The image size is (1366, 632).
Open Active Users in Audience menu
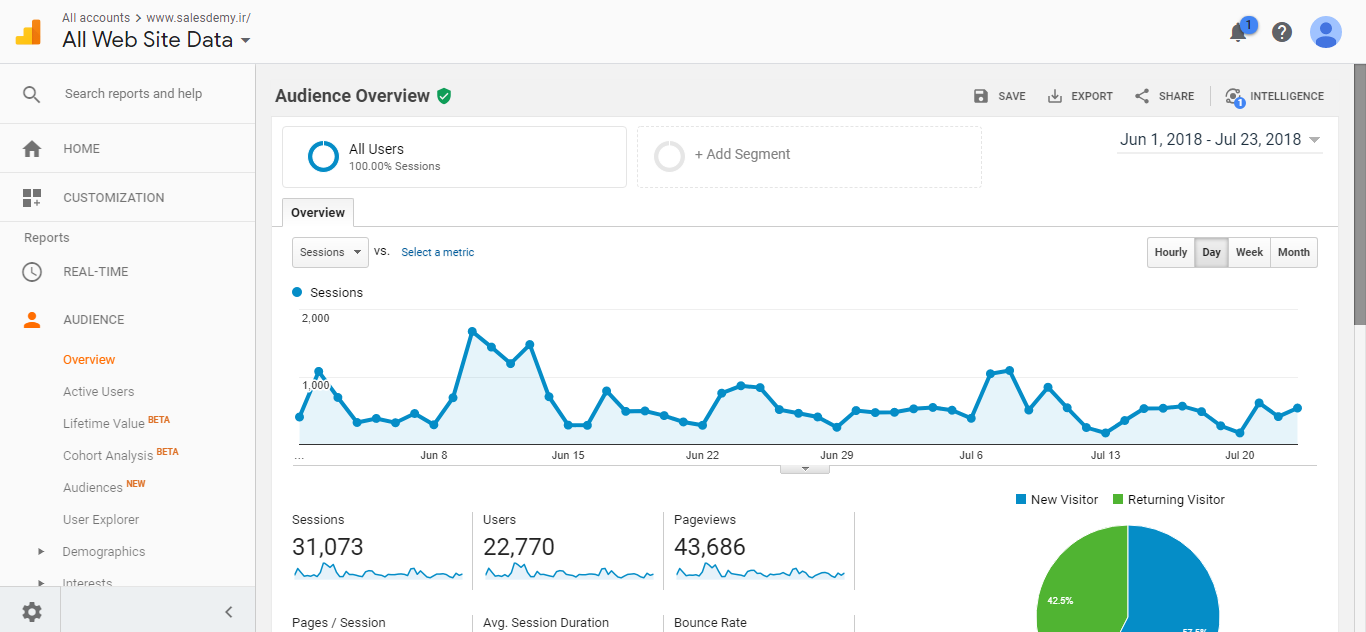pos(98,392)
